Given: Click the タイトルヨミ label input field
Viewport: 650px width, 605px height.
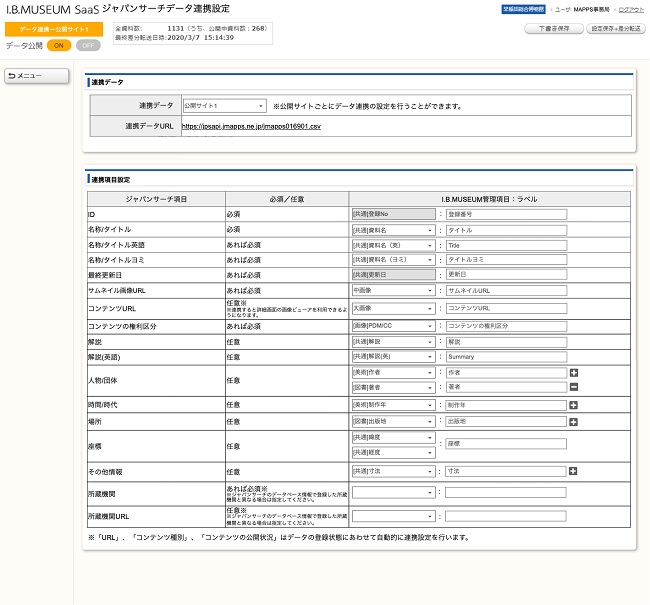Looking at the screenshot, I should 506,260.
